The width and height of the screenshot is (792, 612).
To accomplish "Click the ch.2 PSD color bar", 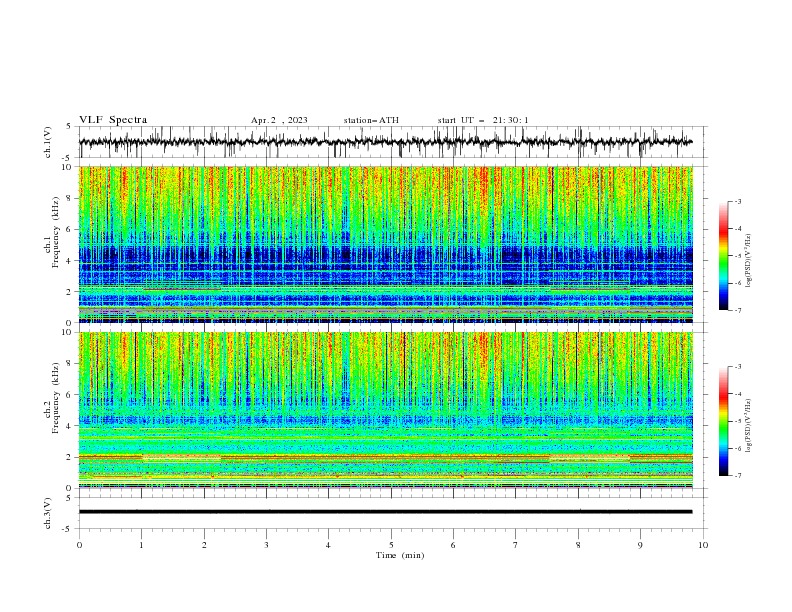I will [x=723, y=421].
